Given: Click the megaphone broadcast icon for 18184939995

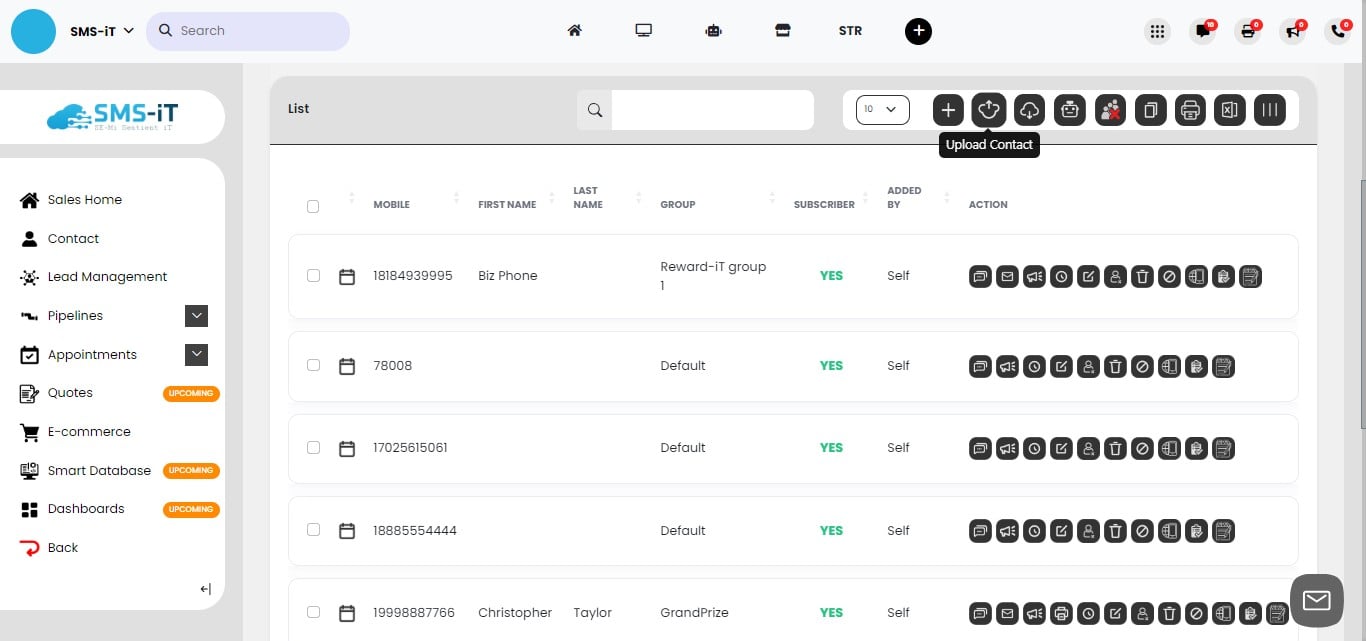Looking at the screenshot, I should [x=1034, y=276].
